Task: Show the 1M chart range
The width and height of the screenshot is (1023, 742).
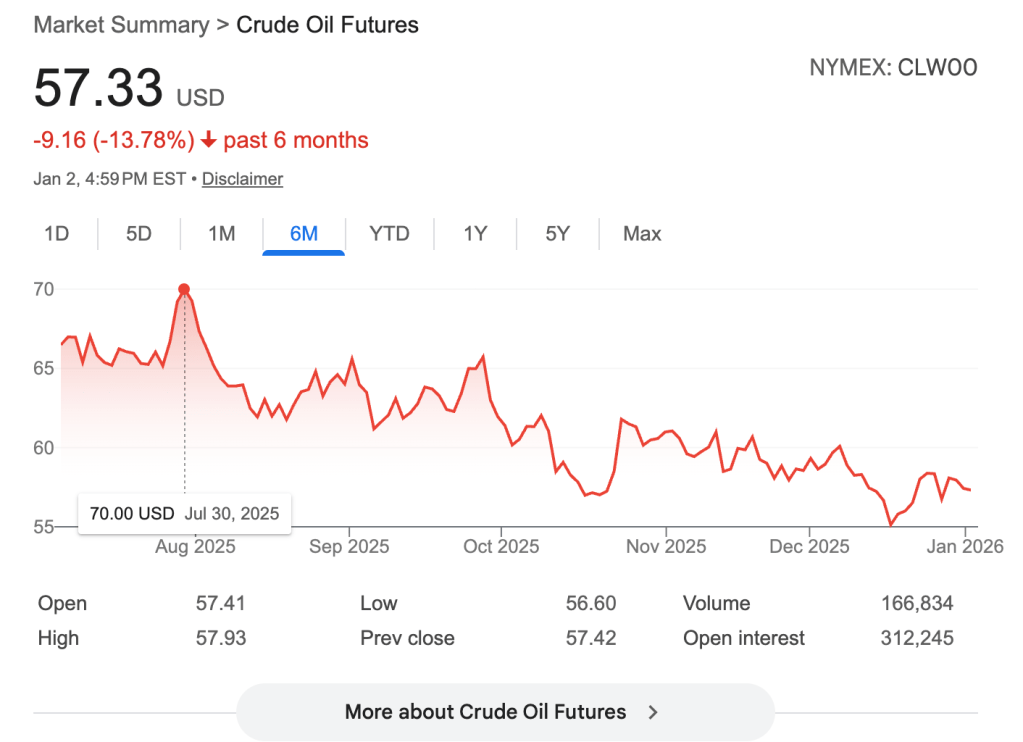Action: point(221,234)
